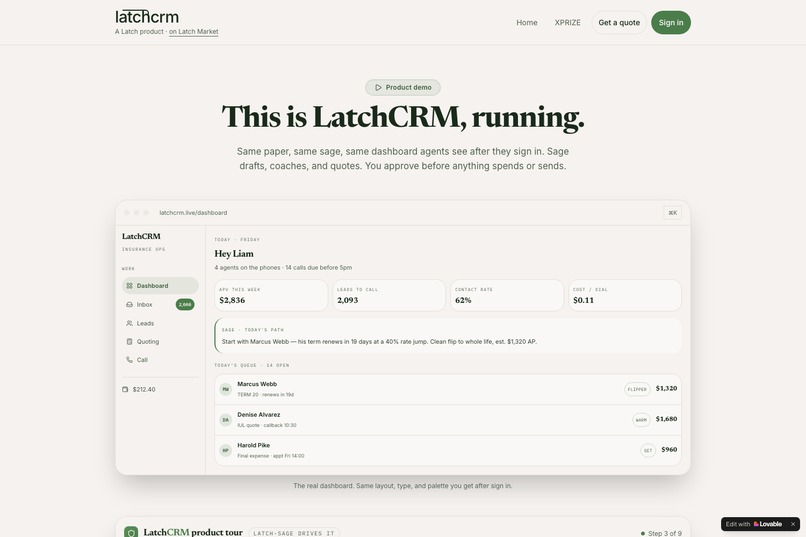Open Call in the sidebar
The width and height of the screenshot is (806, 537).
[160, 360]
